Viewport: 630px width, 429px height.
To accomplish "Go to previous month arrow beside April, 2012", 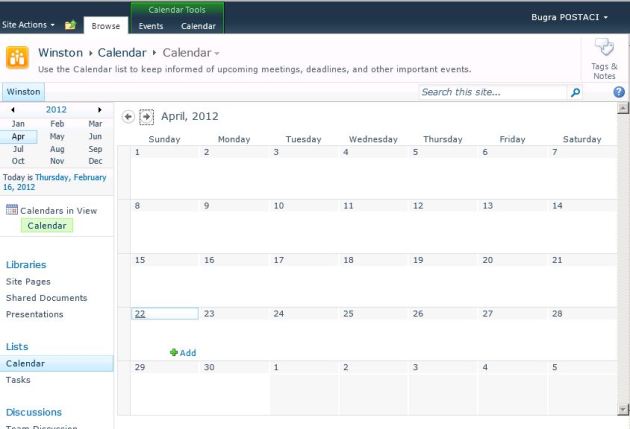I will [x=127, y=116].
